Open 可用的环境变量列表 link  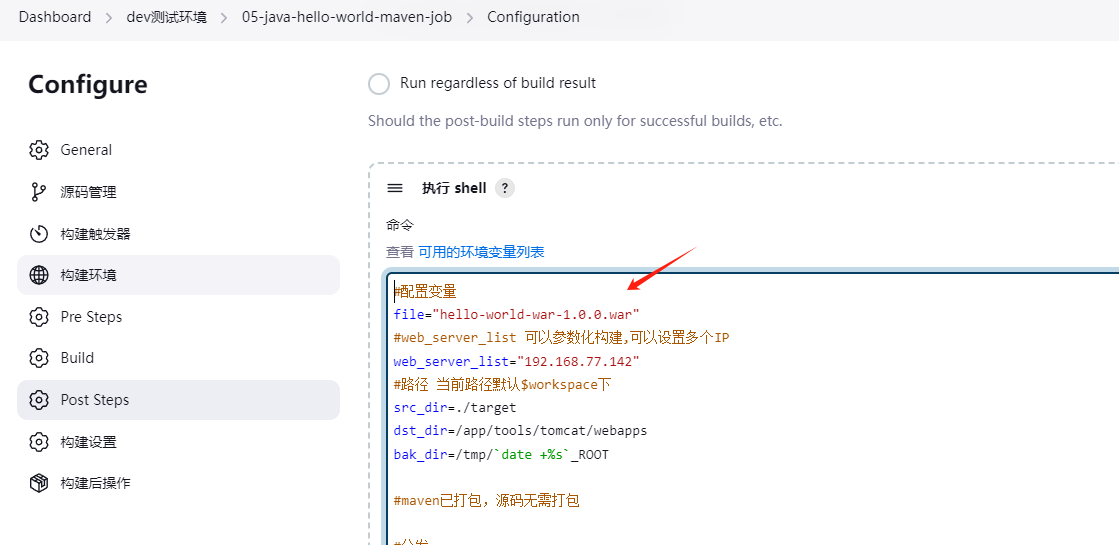coord(481,252)
